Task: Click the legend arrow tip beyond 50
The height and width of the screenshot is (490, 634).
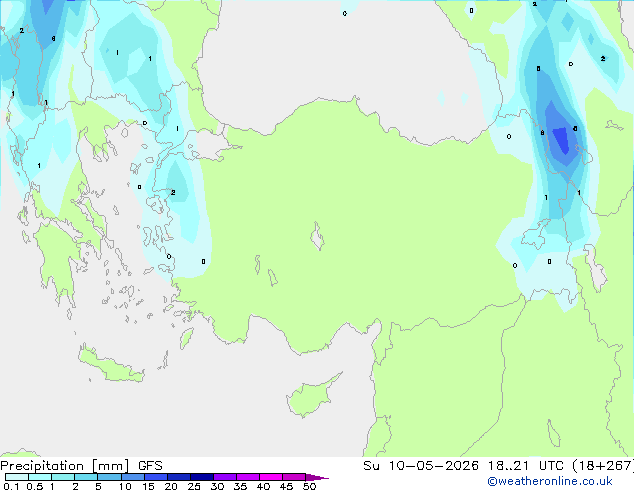Action: [x=317, y=477]
